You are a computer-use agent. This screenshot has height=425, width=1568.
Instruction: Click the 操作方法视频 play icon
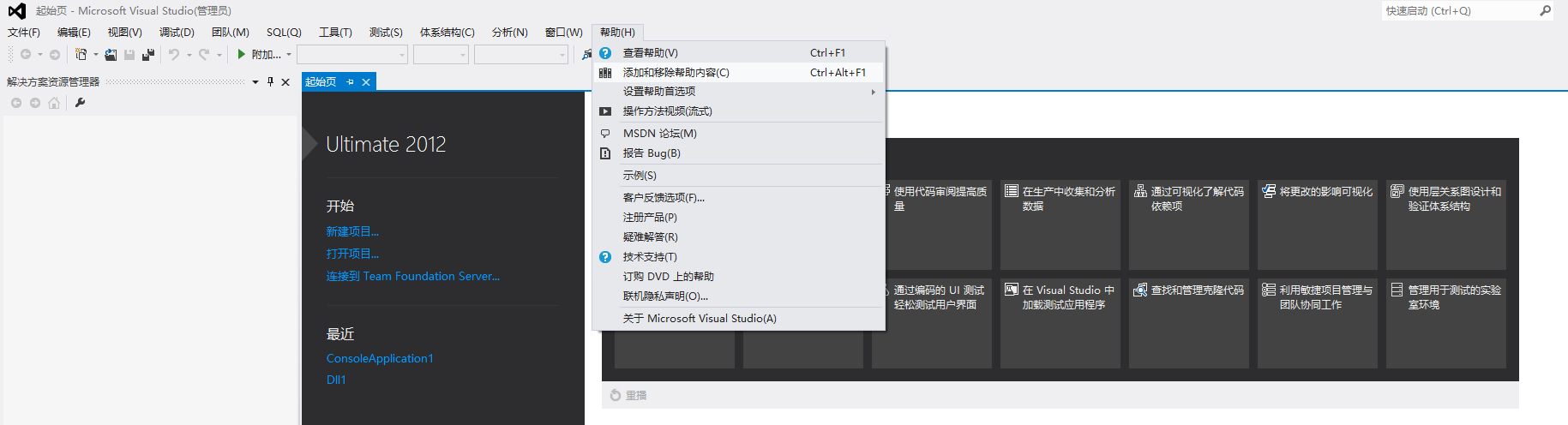605,111
